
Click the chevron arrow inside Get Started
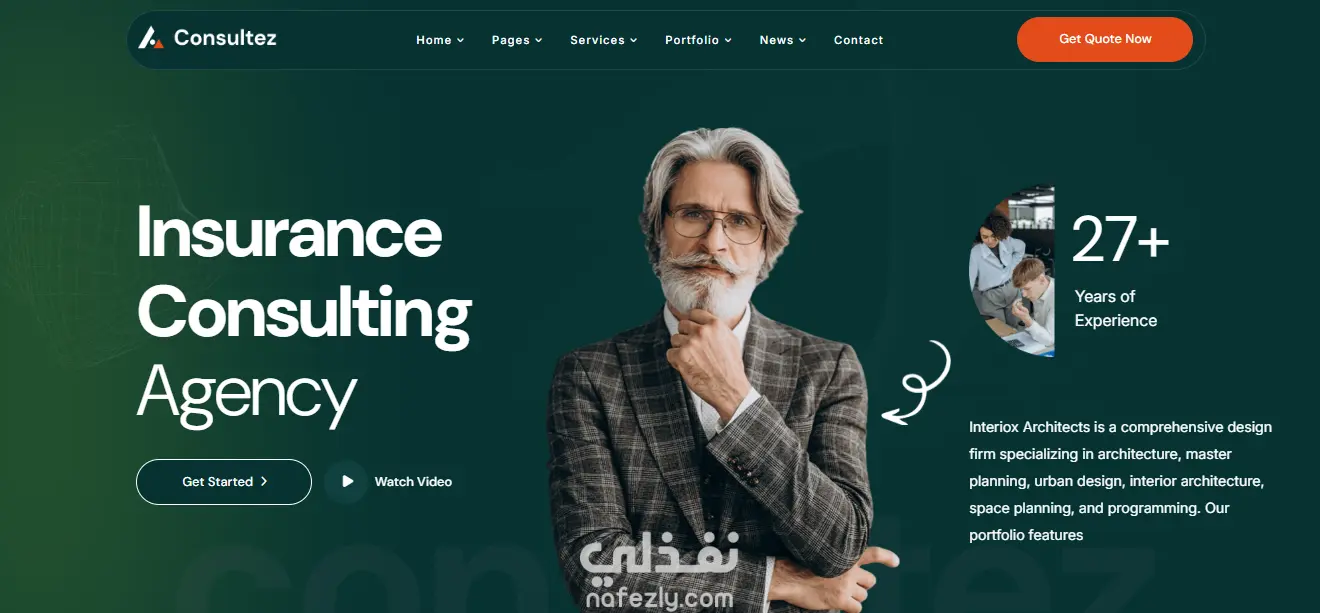coord(264,481)
